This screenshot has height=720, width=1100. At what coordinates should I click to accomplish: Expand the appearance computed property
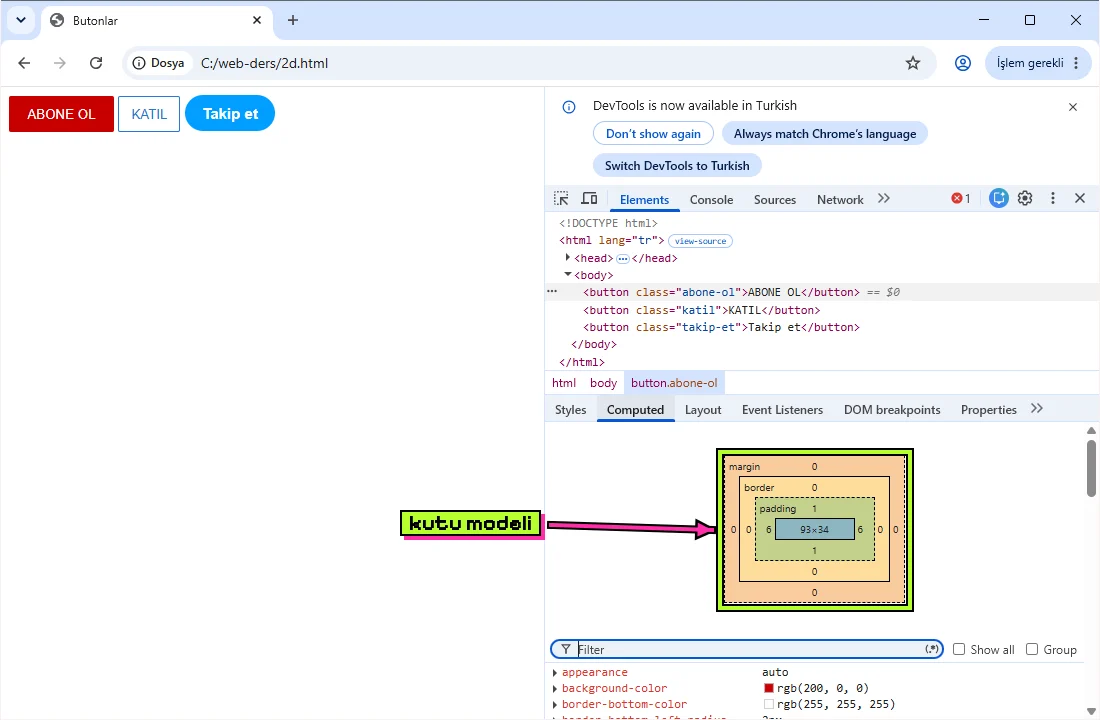555,672
